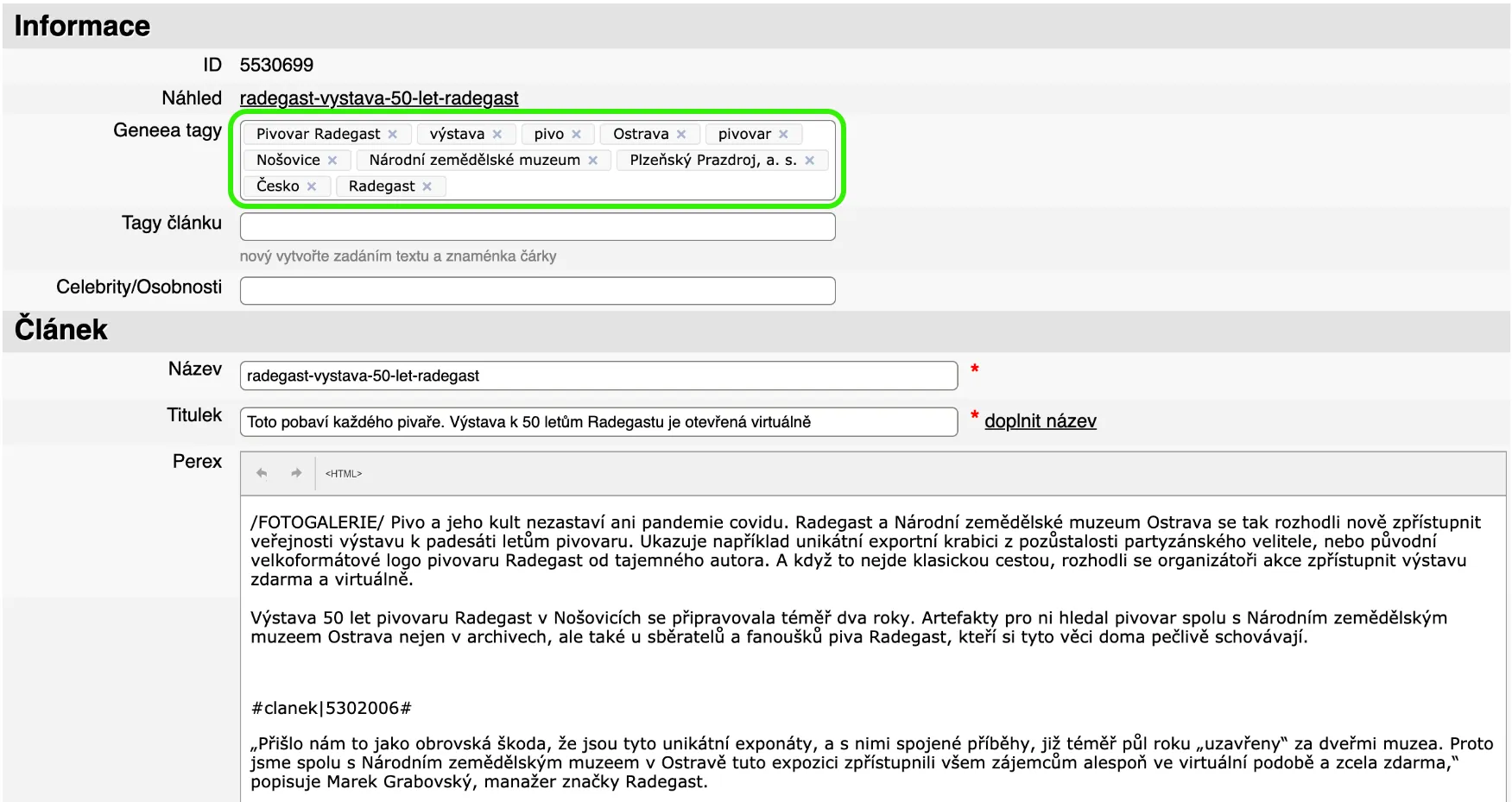The height and width of the screenshot is (802, 1512).
Task: Click the undo arrow in Perex editor
Action: tap(262, 473)
